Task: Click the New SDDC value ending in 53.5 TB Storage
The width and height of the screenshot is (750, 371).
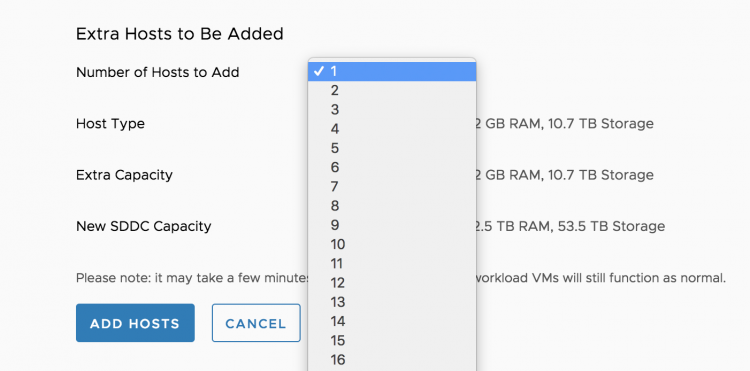Action: (x=570, y=226)
